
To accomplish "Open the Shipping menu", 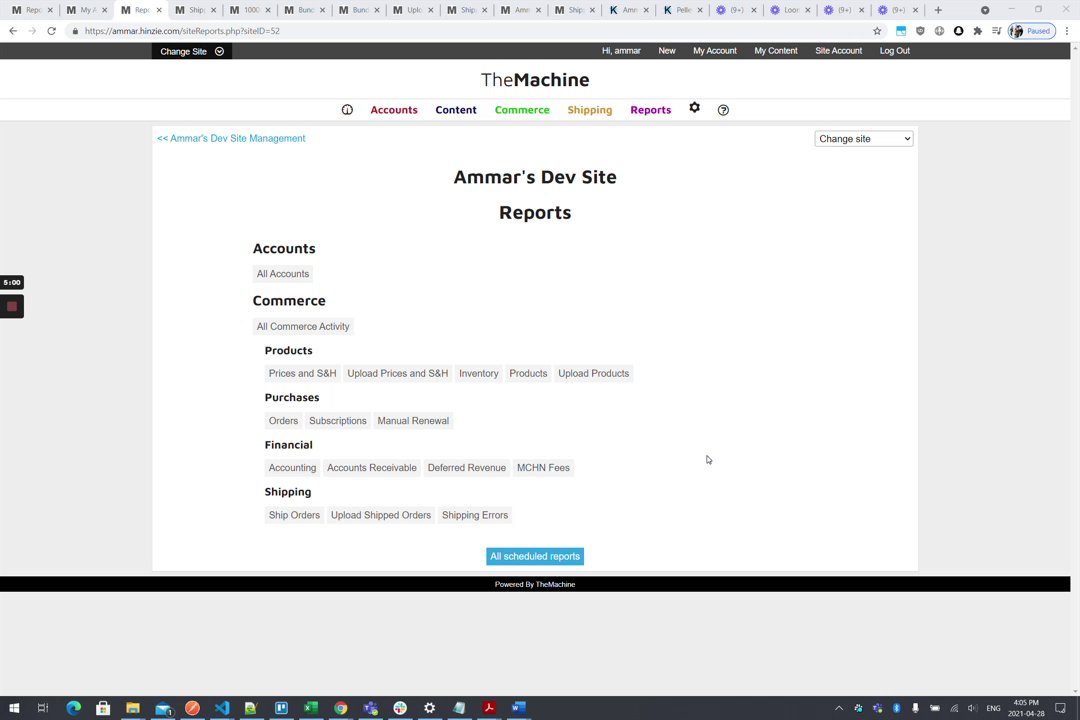I will coord(590,110).
